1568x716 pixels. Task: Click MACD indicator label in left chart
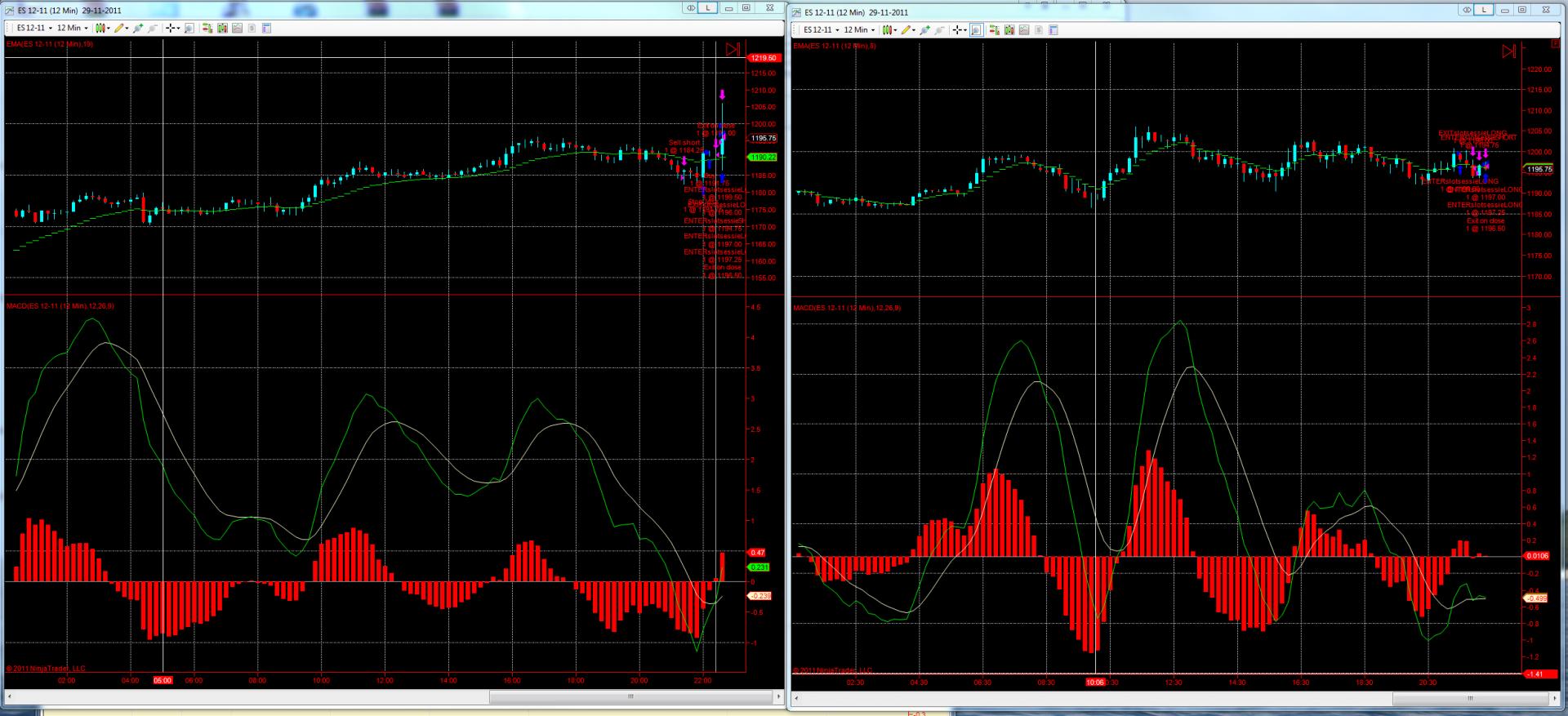pyautogui.click(x=60, y=306)
